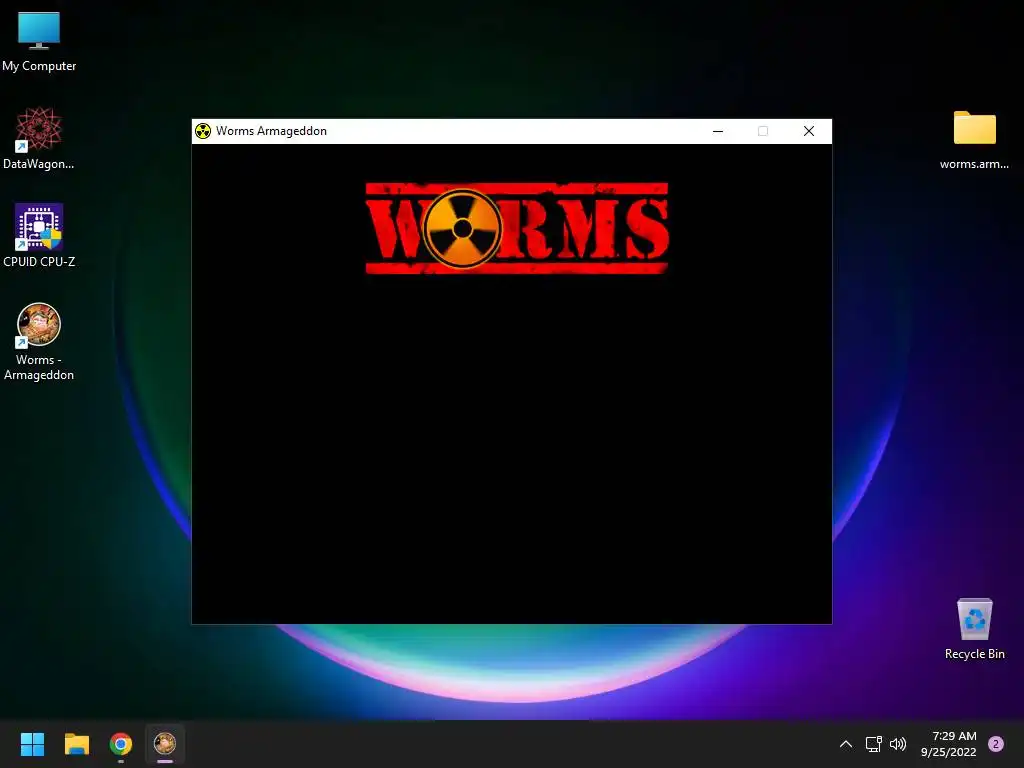The height and width of the screenshot is (768, 1024).
Task: Open File Explorer from the taskbar
Action: 76,744
